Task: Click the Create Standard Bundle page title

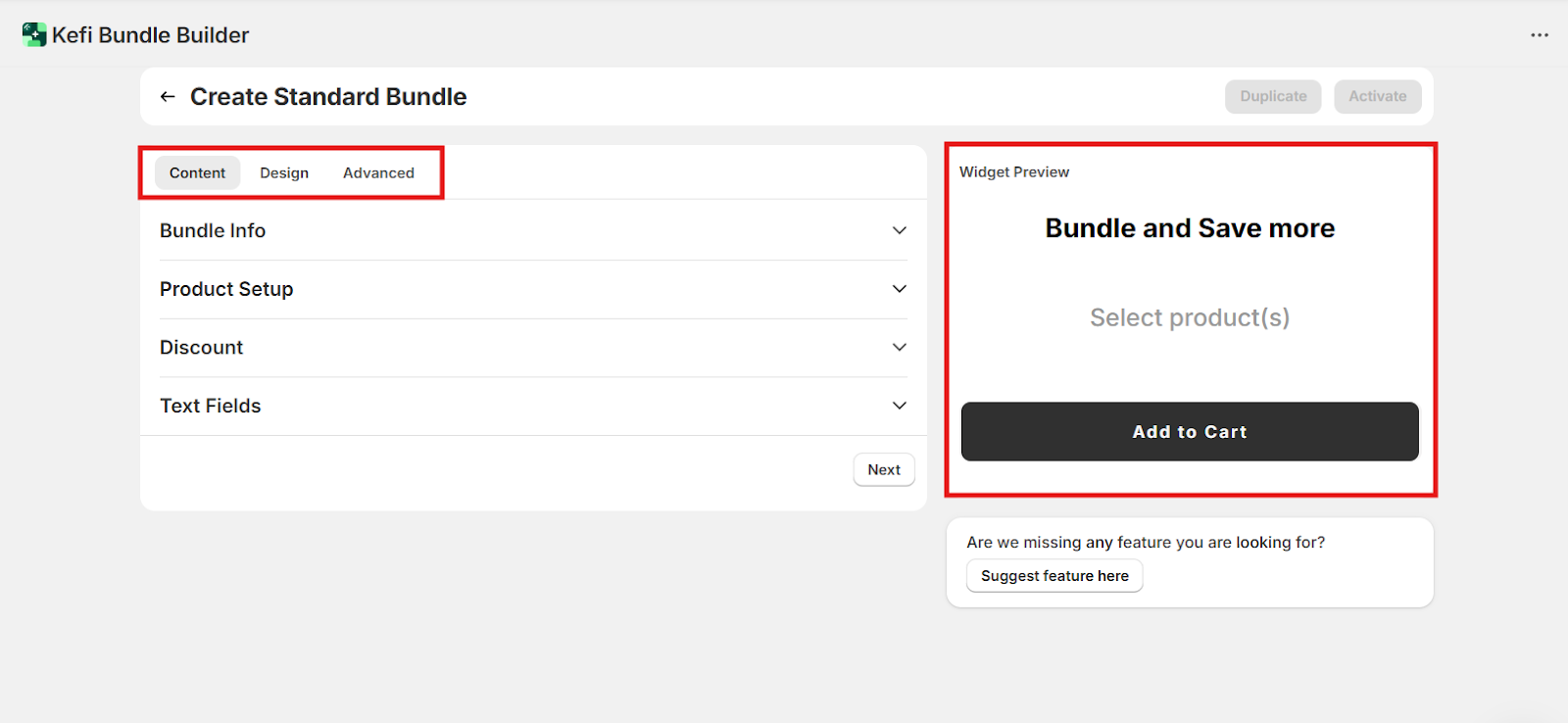Action: point(328,97)
